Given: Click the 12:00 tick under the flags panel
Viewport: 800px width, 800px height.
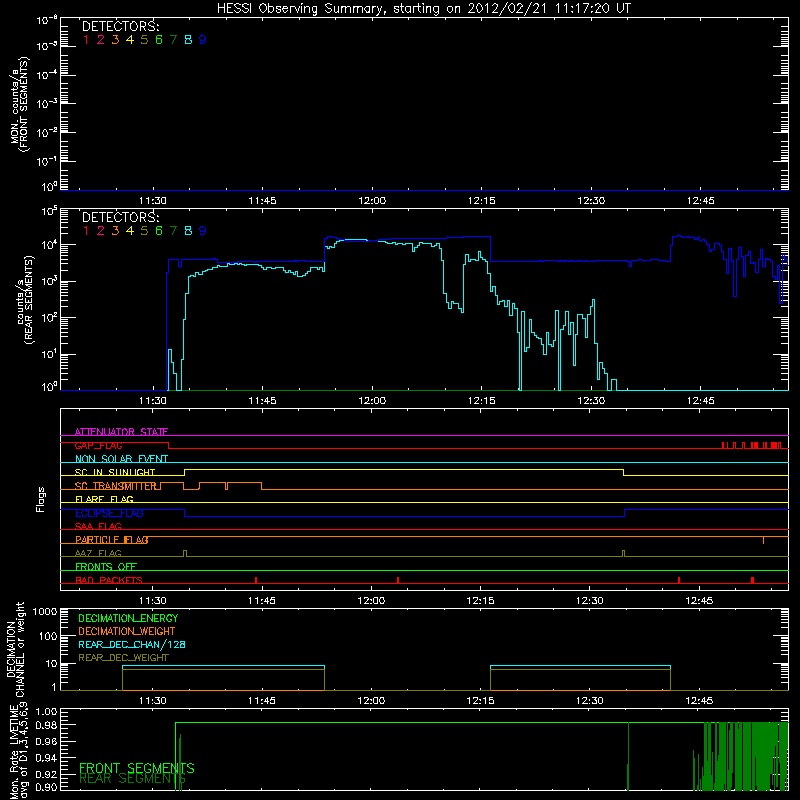Looking at the screenshot, I should [x=371, y=601].
